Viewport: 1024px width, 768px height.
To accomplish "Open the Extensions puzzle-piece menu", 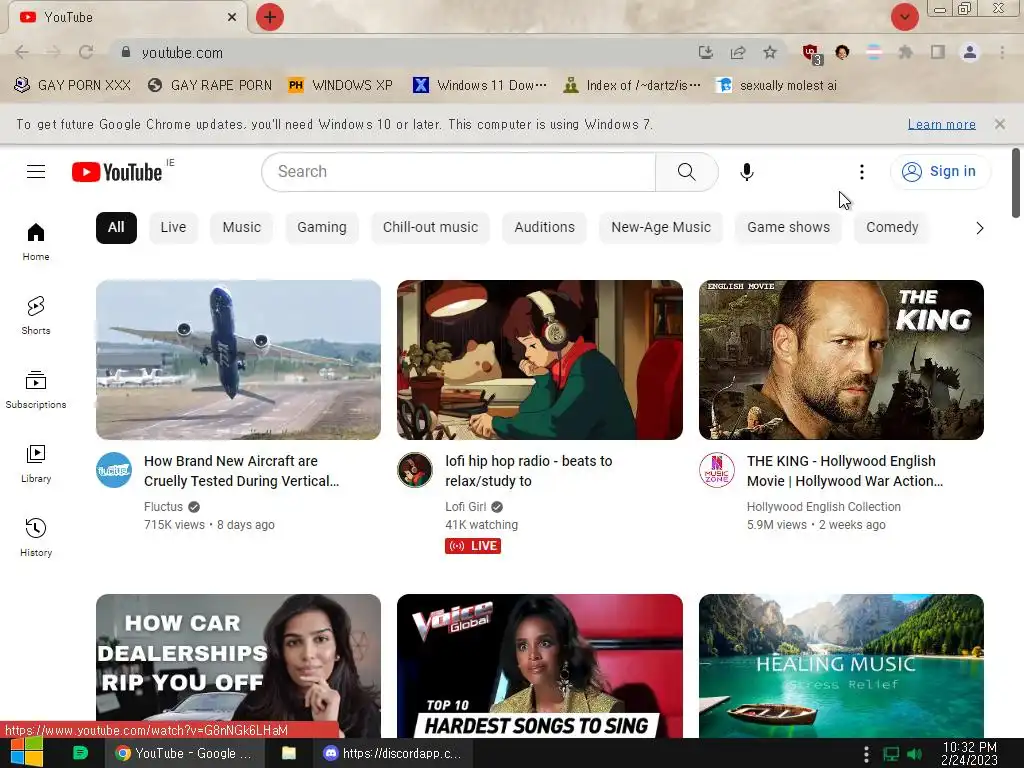I will pos(905,52).
